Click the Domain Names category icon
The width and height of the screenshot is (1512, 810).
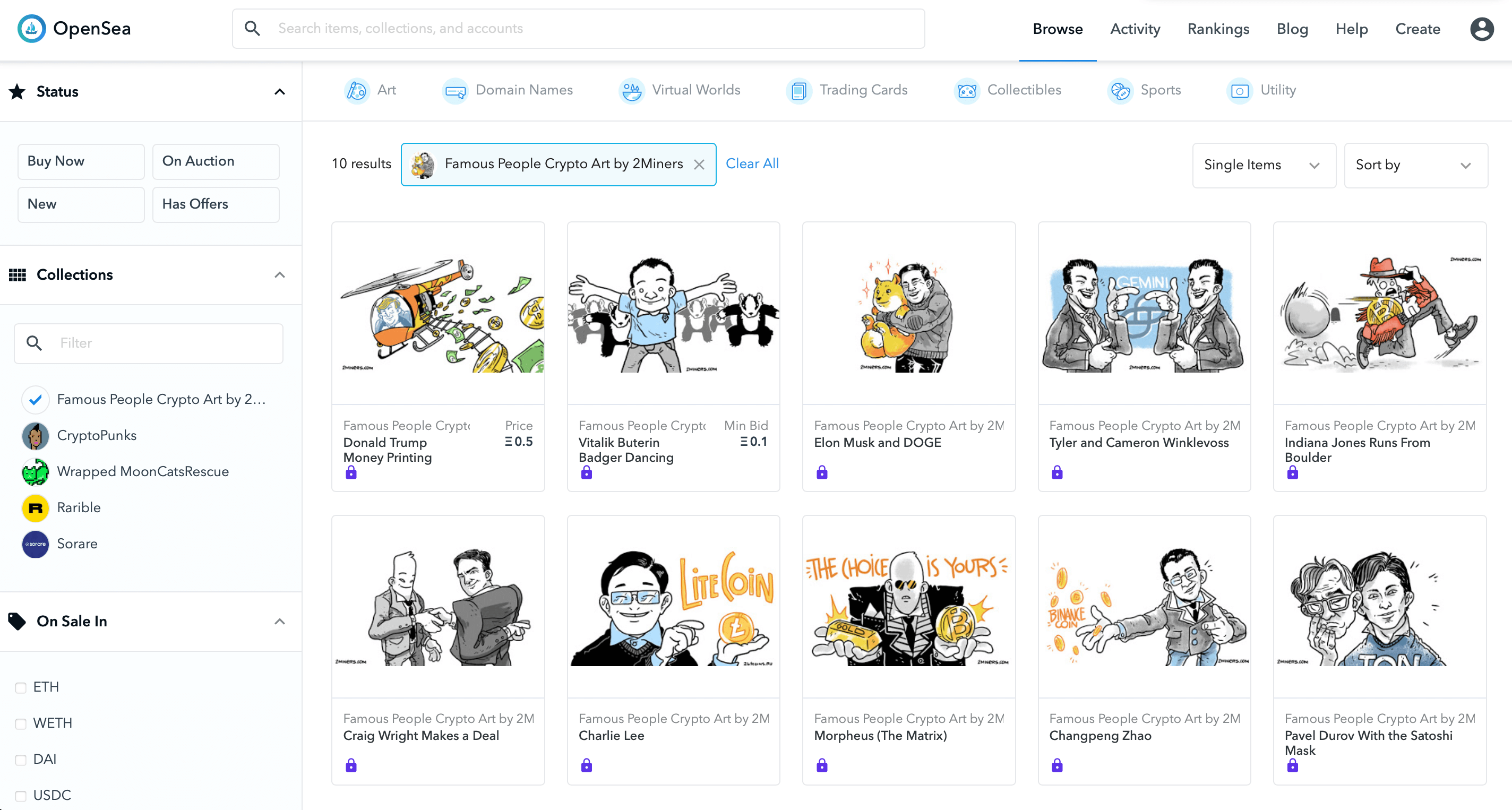click(455, 90)
